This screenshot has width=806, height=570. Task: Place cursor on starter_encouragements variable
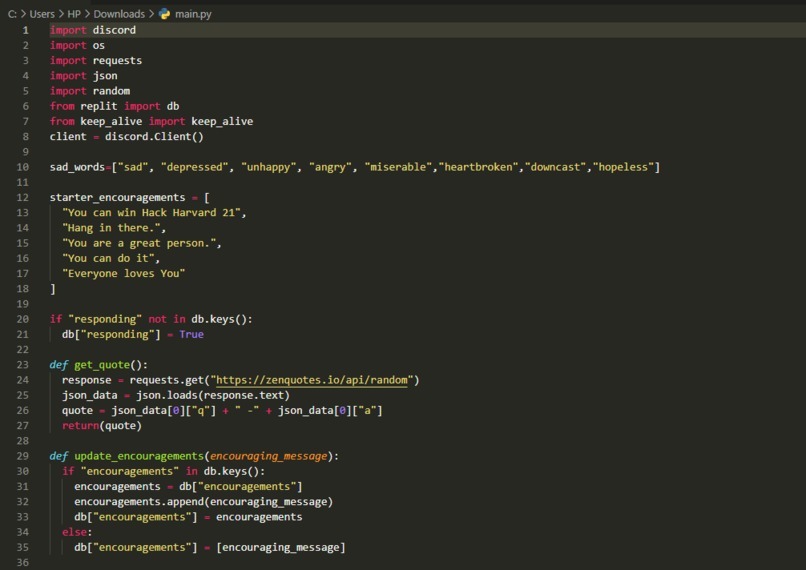tap(117, 198)
